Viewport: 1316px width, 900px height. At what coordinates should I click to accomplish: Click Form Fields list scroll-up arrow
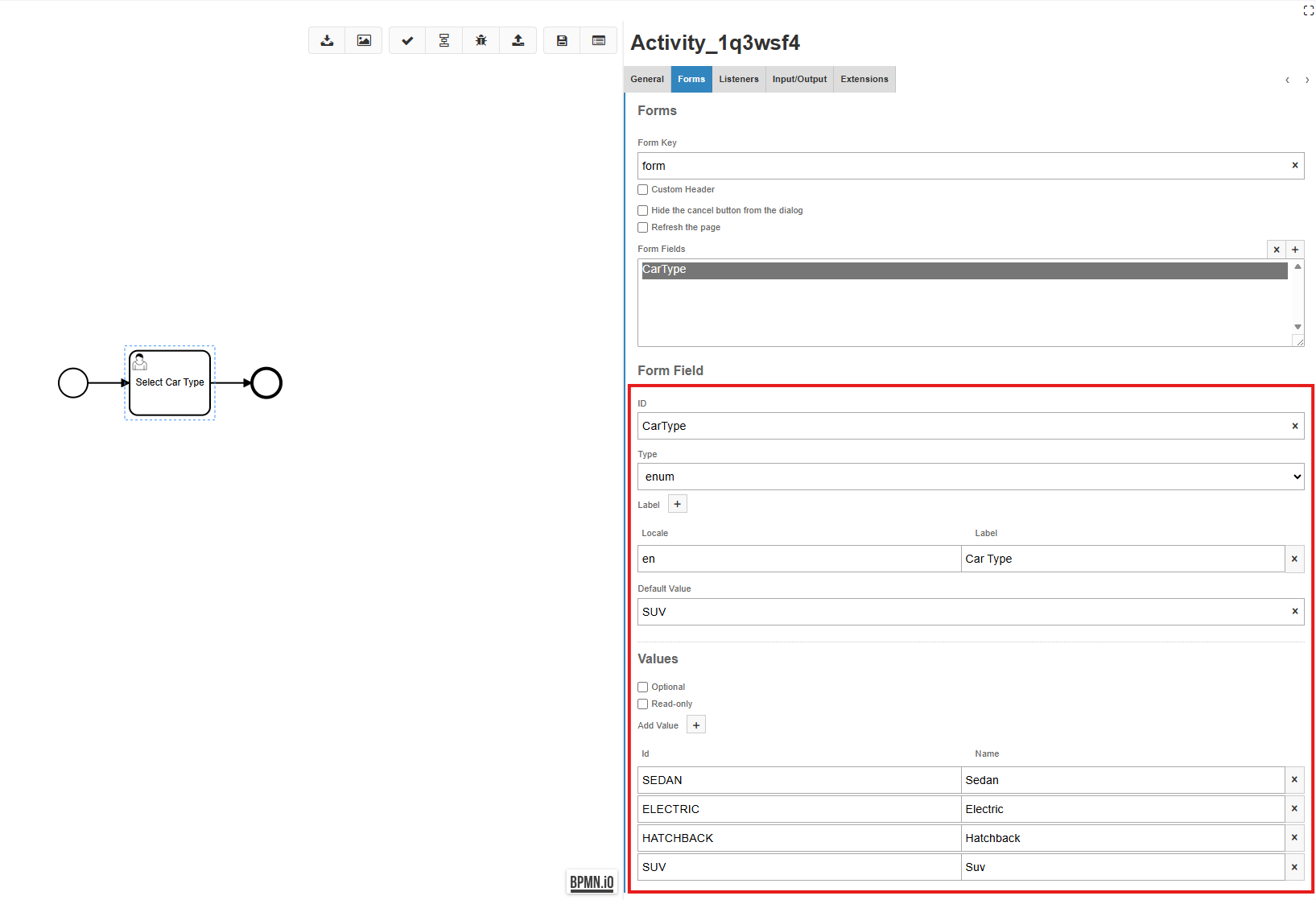click(1297, 266)
